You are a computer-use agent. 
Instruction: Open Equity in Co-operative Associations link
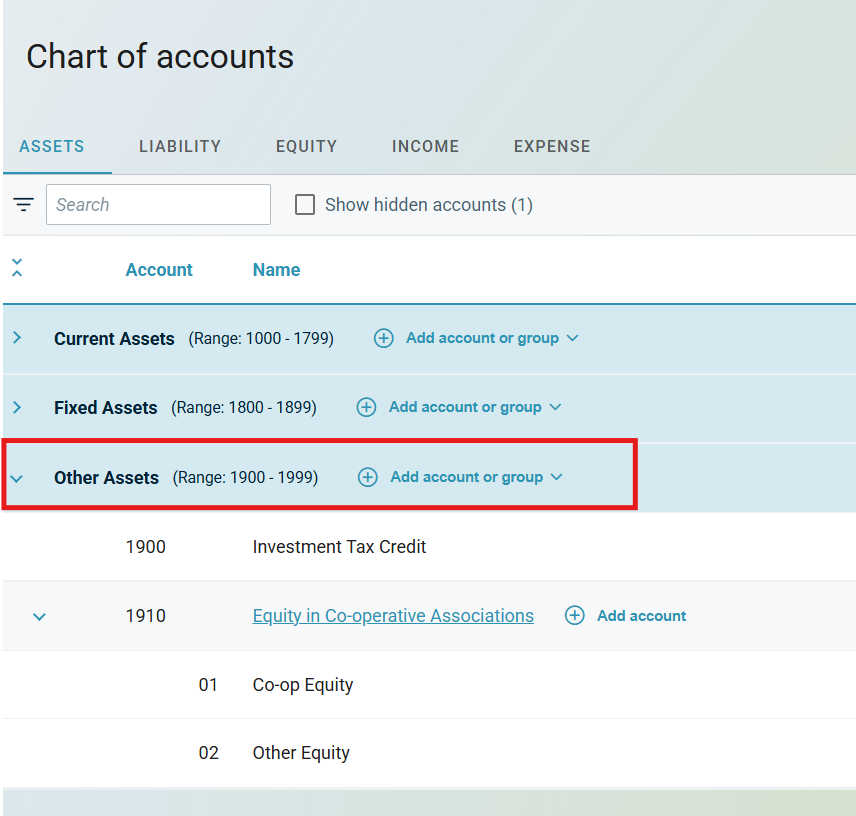pyautogui.click(x=393, y=616)
